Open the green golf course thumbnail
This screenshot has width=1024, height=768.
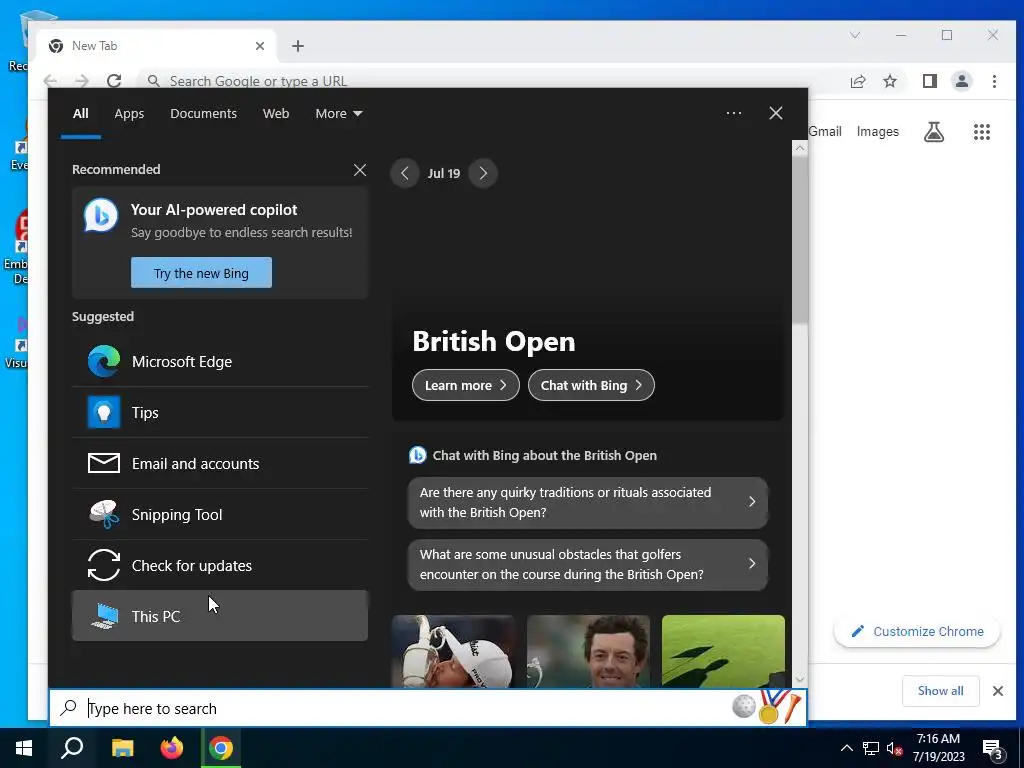pos(723,651)
